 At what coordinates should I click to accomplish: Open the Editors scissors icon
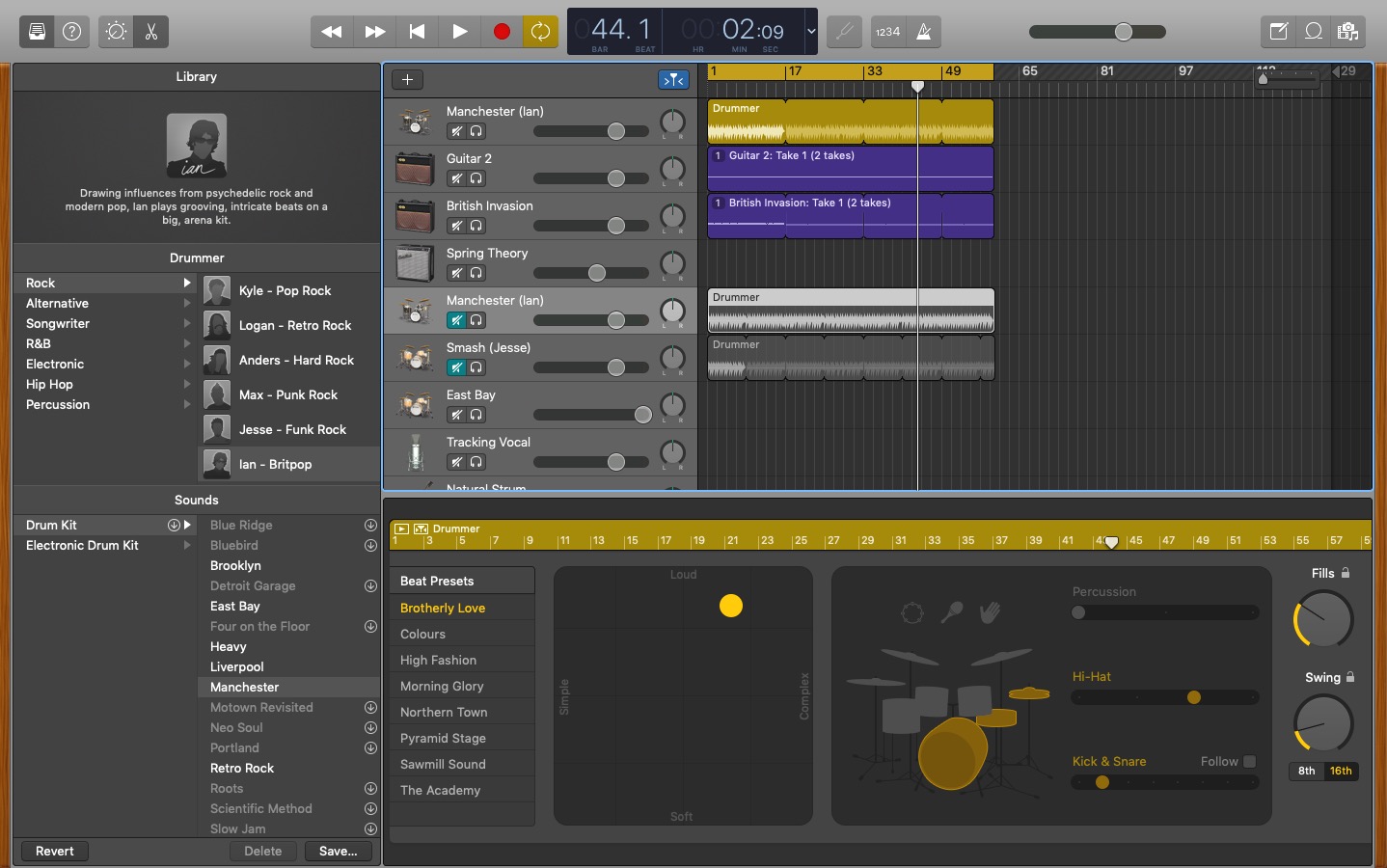[151, 32]
